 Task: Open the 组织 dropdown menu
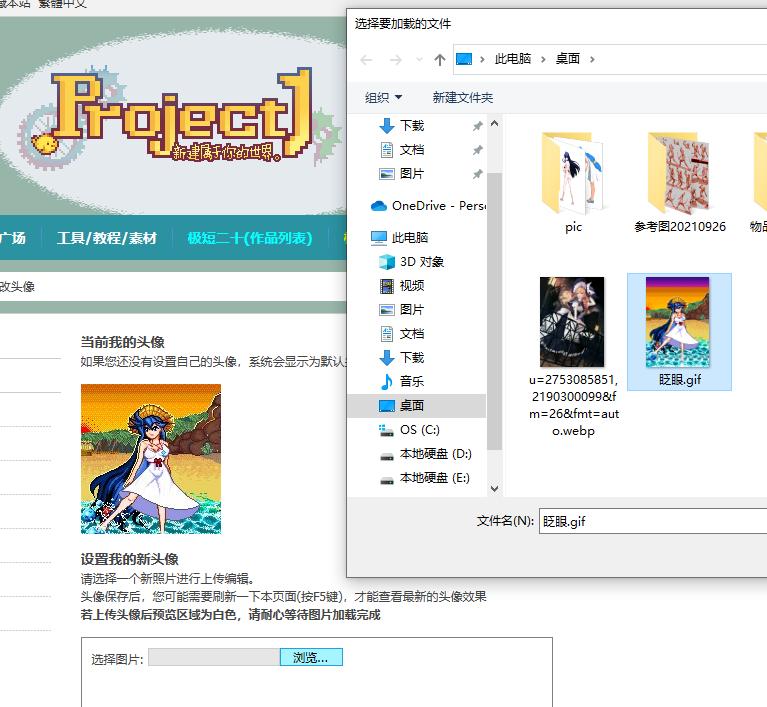click(x=384, y=97)
